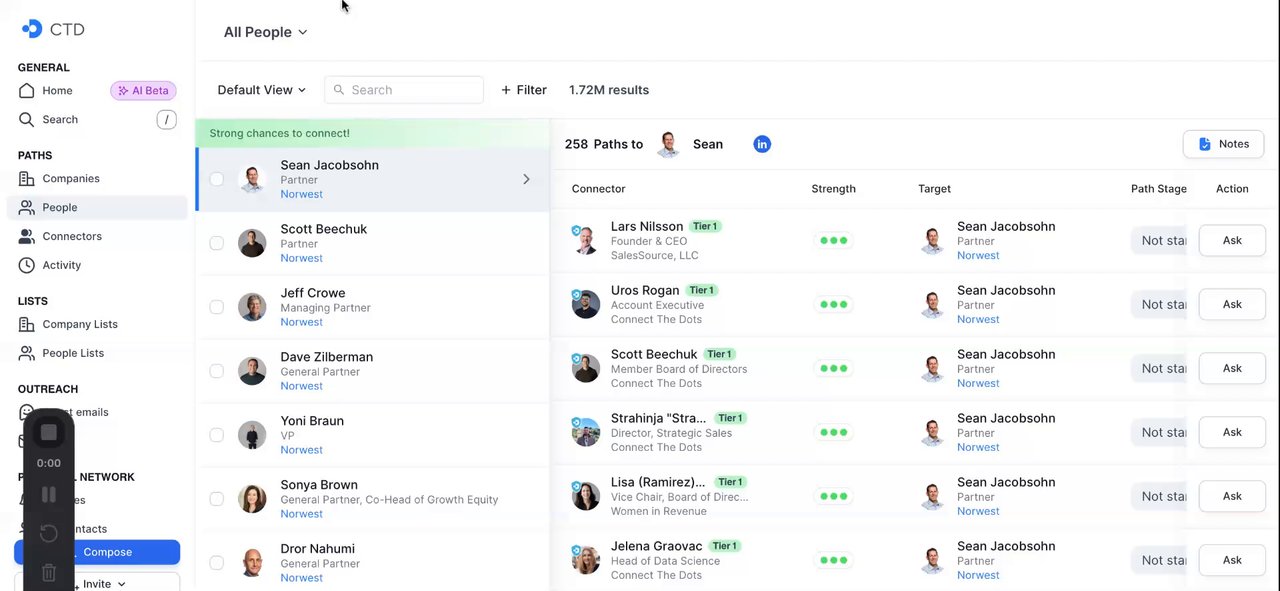Open Sean's LinkedIn icon in the paths header

[762, 144]
